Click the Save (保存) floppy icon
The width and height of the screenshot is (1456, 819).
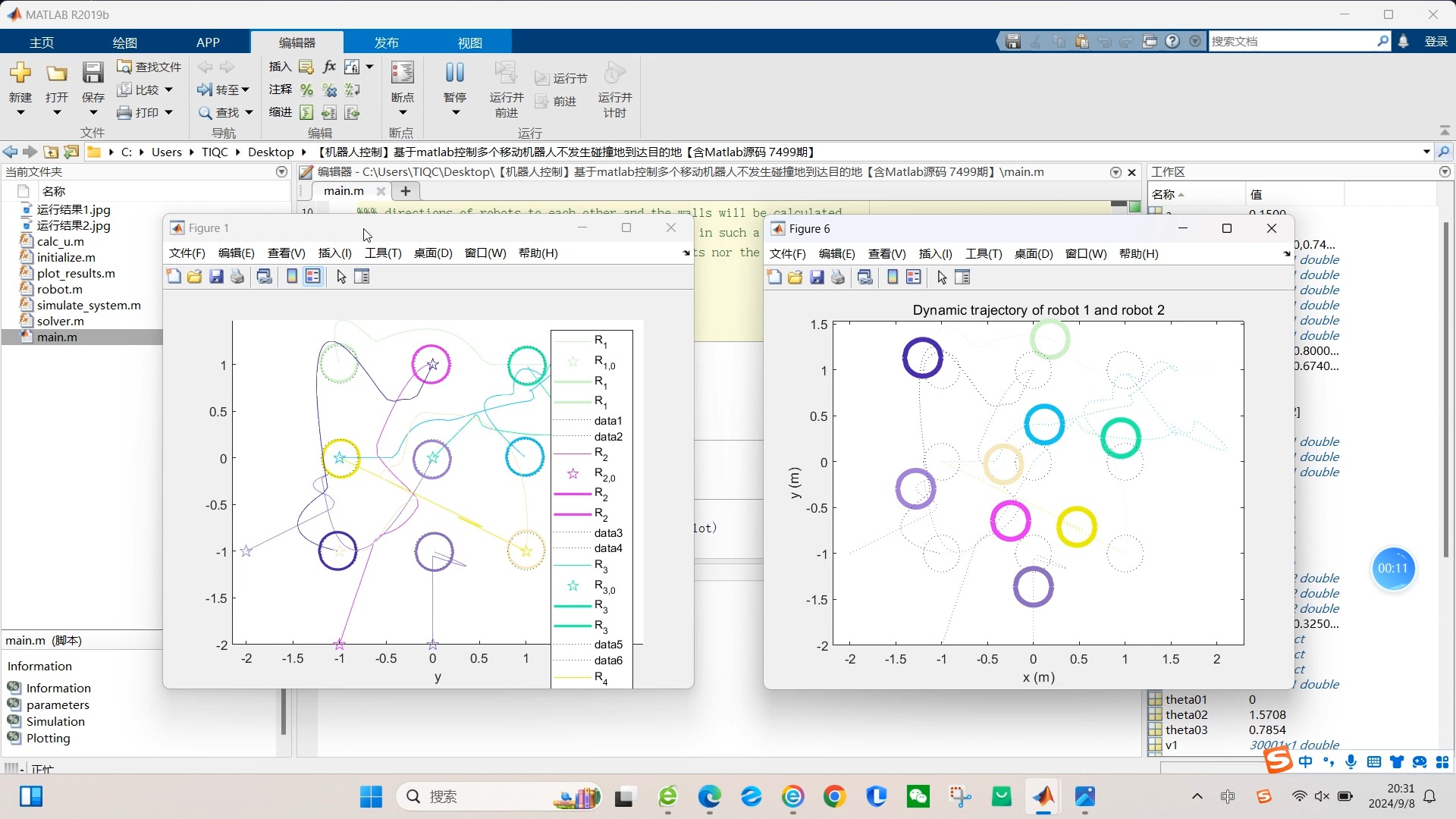click(x=93, y=74)
